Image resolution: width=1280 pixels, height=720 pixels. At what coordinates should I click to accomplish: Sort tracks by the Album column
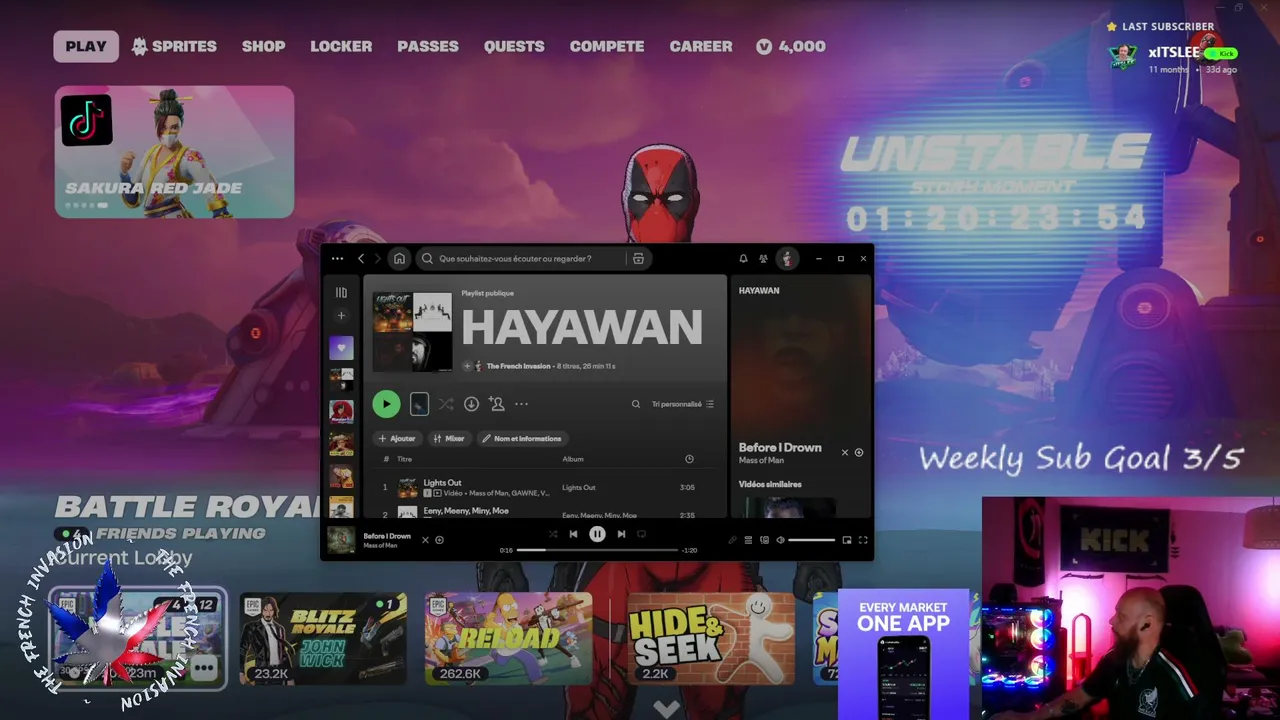point(573,459)
